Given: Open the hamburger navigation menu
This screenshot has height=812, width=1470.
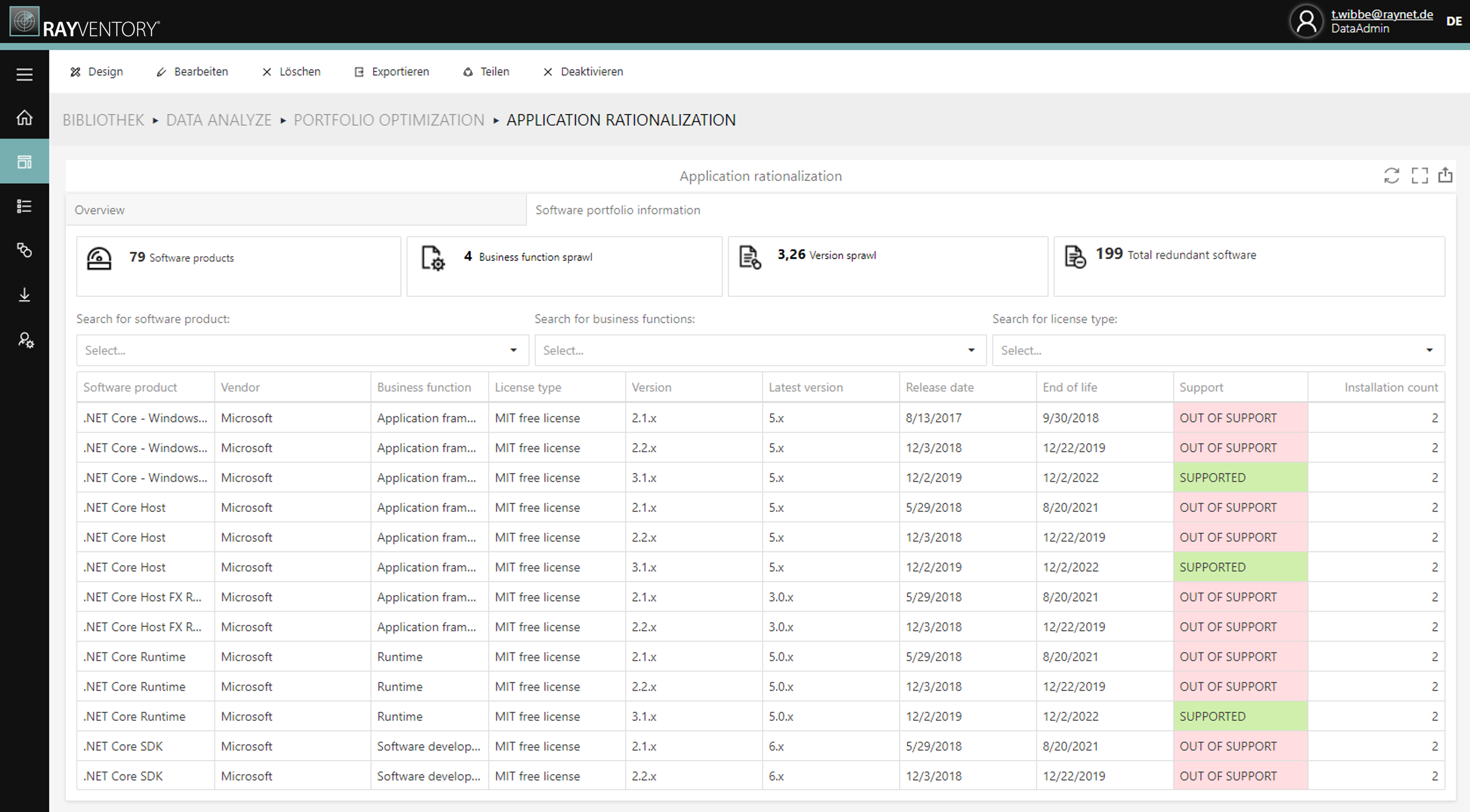Looking at the screenshot, I should 25,74.
